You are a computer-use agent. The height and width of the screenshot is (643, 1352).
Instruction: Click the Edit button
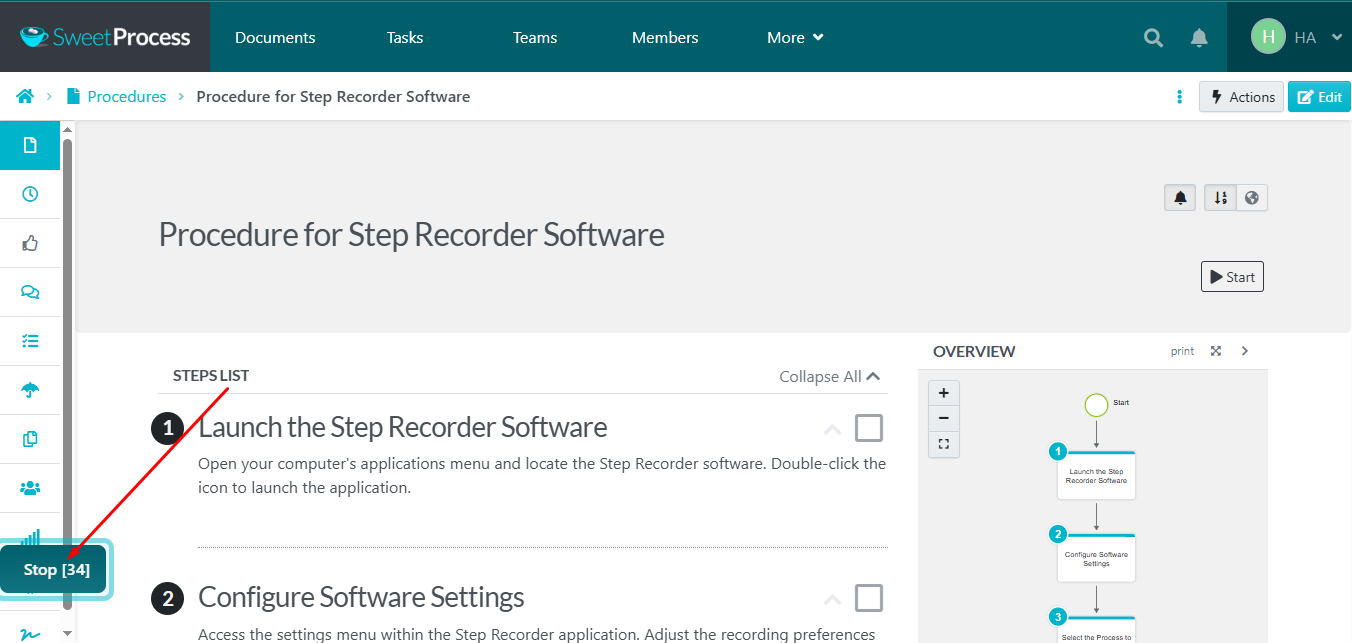point(1319,97)
